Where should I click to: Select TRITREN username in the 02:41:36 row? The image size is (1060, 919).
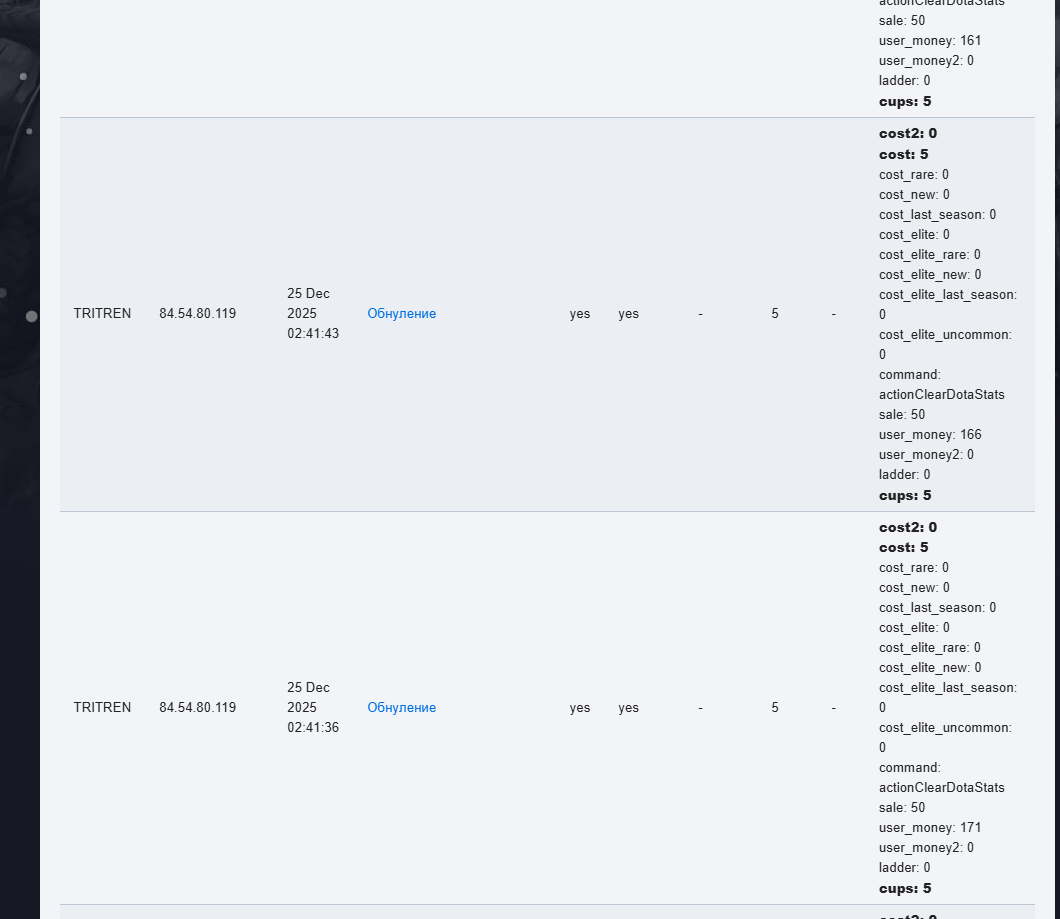point(102,708)
